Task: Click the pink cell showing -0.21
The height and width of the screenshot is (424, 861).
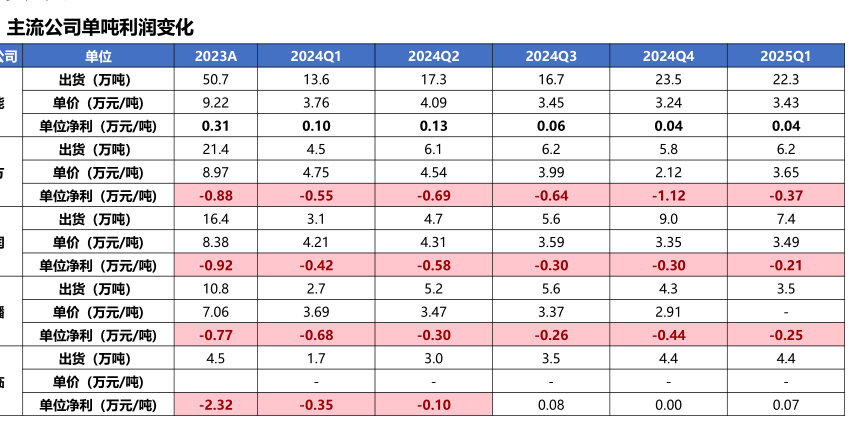Action: tap(786, 265)
